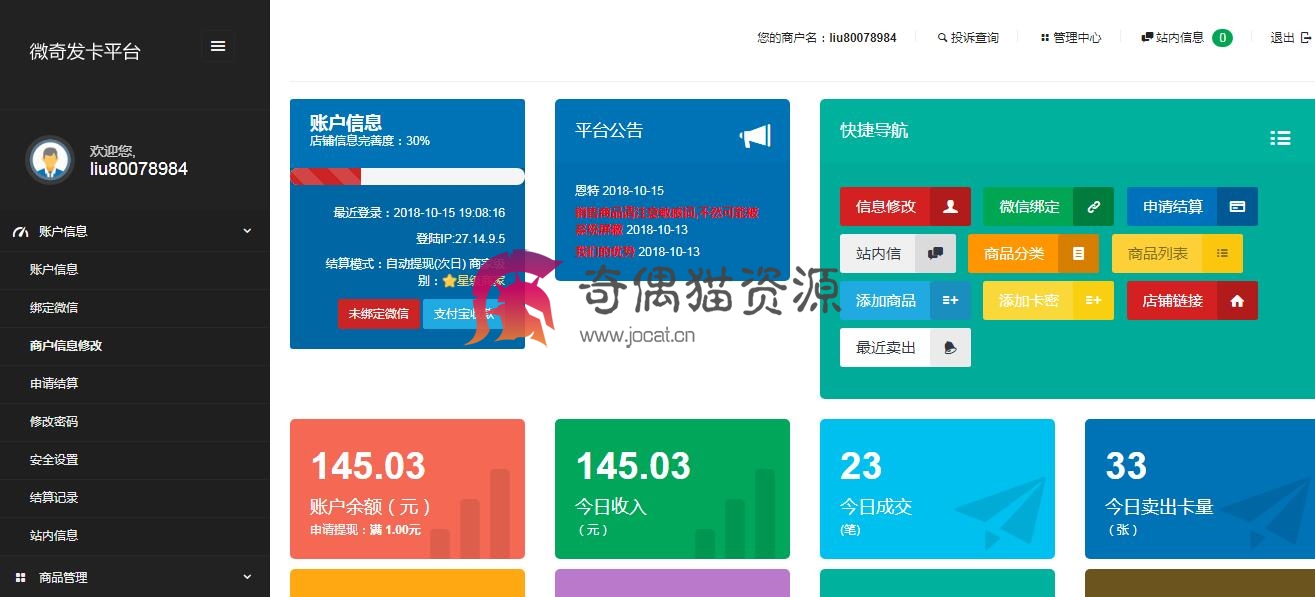
Task: Open 站内信息 in sidebar
Action: 54,535
